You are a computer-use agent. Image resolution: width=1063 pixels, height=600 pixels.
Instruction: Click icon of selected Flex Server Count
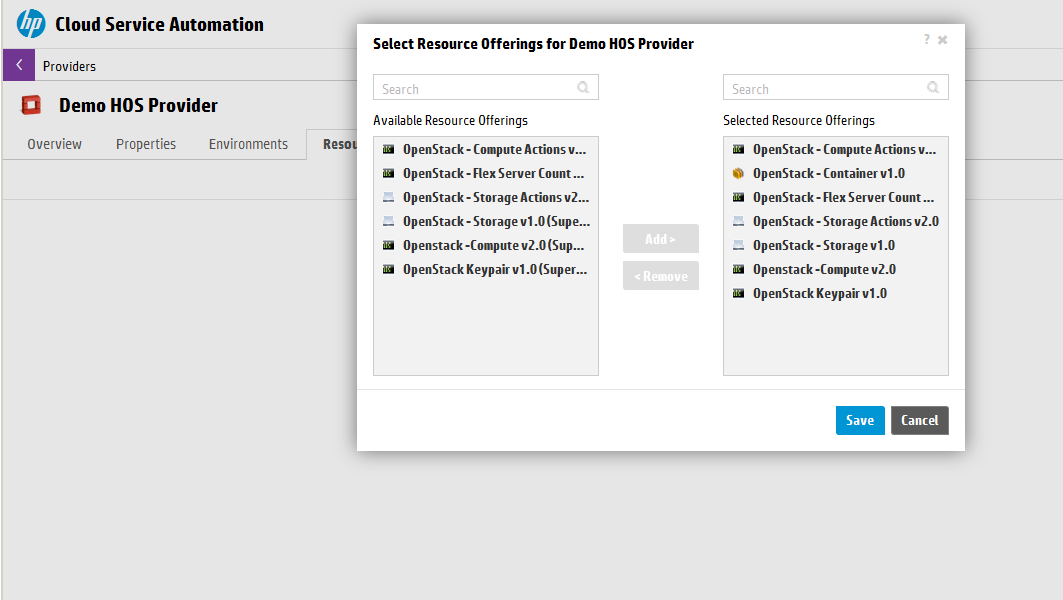pos(738,197)
